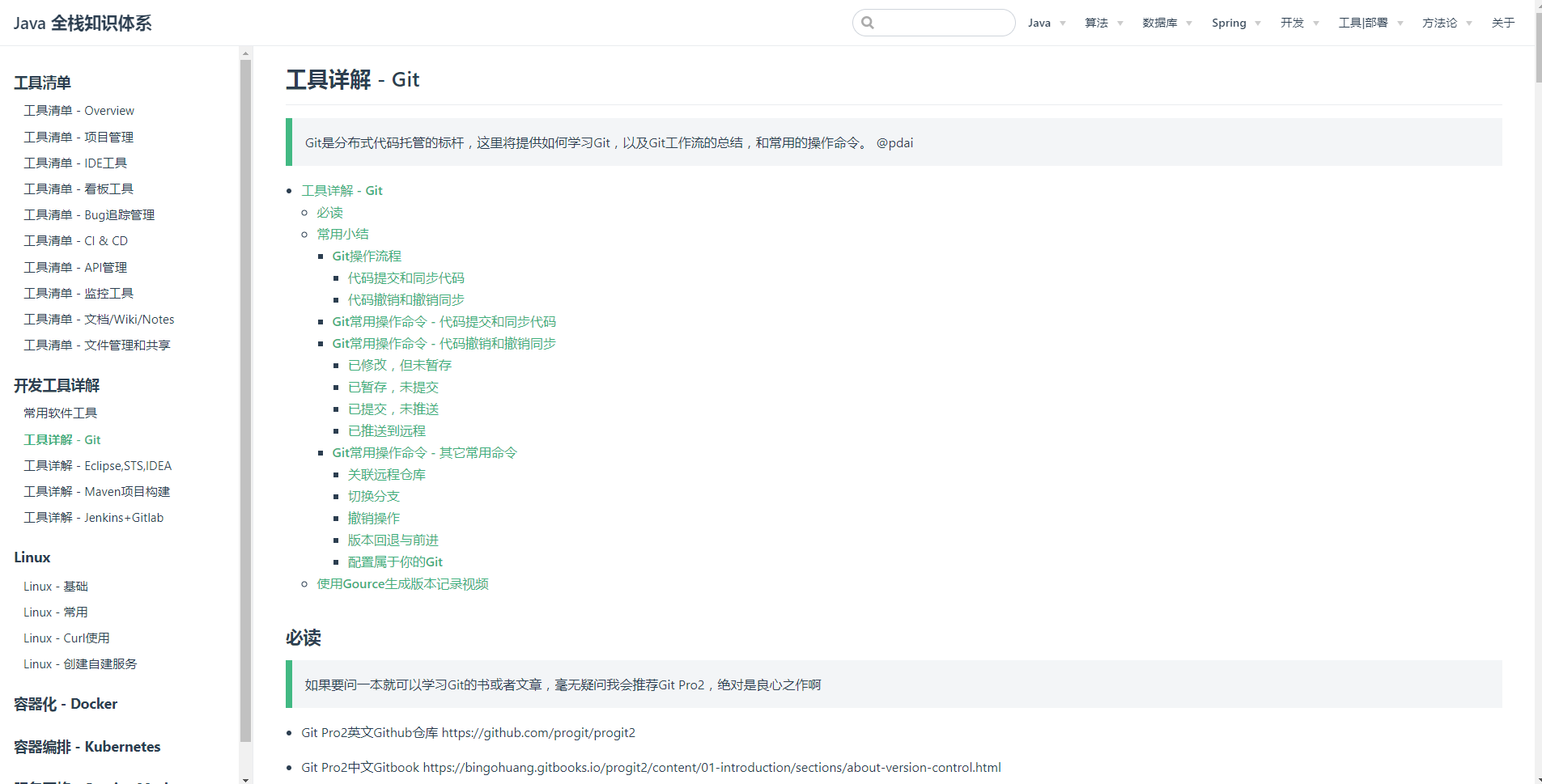Jump to 撤销操作 section link
1542x784 pixels.
[374, 518]
